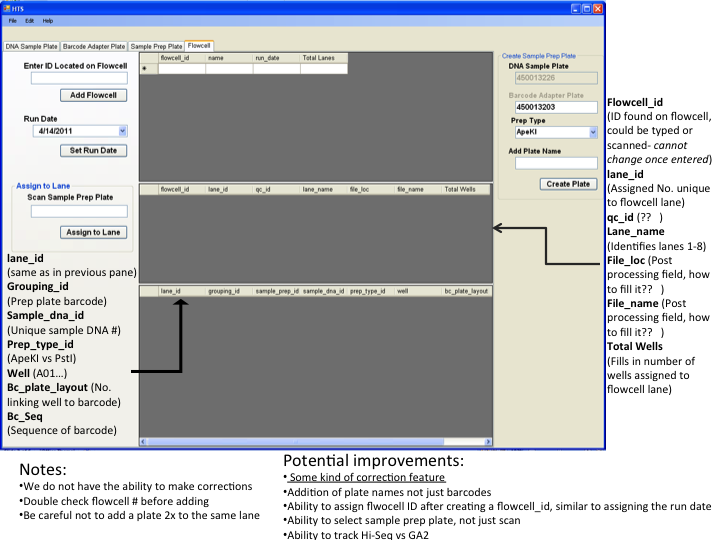Click the Create Plate button
Image resolution: width=720 pixels, height=540 pixels.
tap(568, 184)
